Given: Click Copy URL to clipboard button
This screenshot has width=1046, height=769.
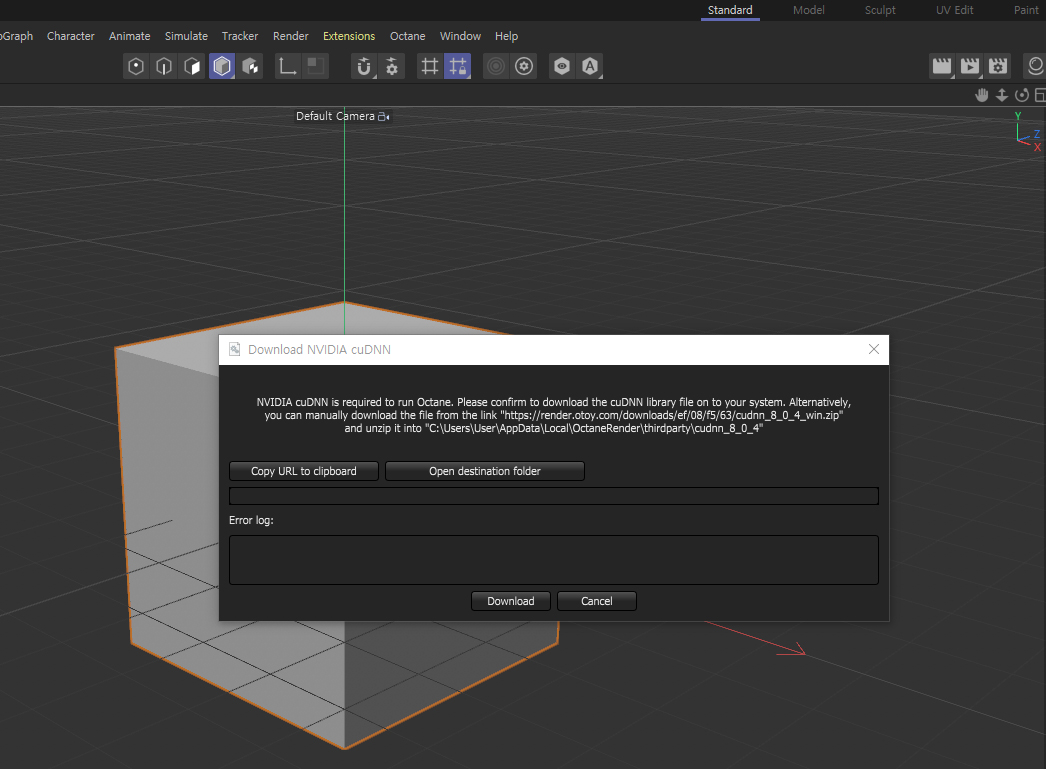Looking at the screenshot, I should point(304,471).
